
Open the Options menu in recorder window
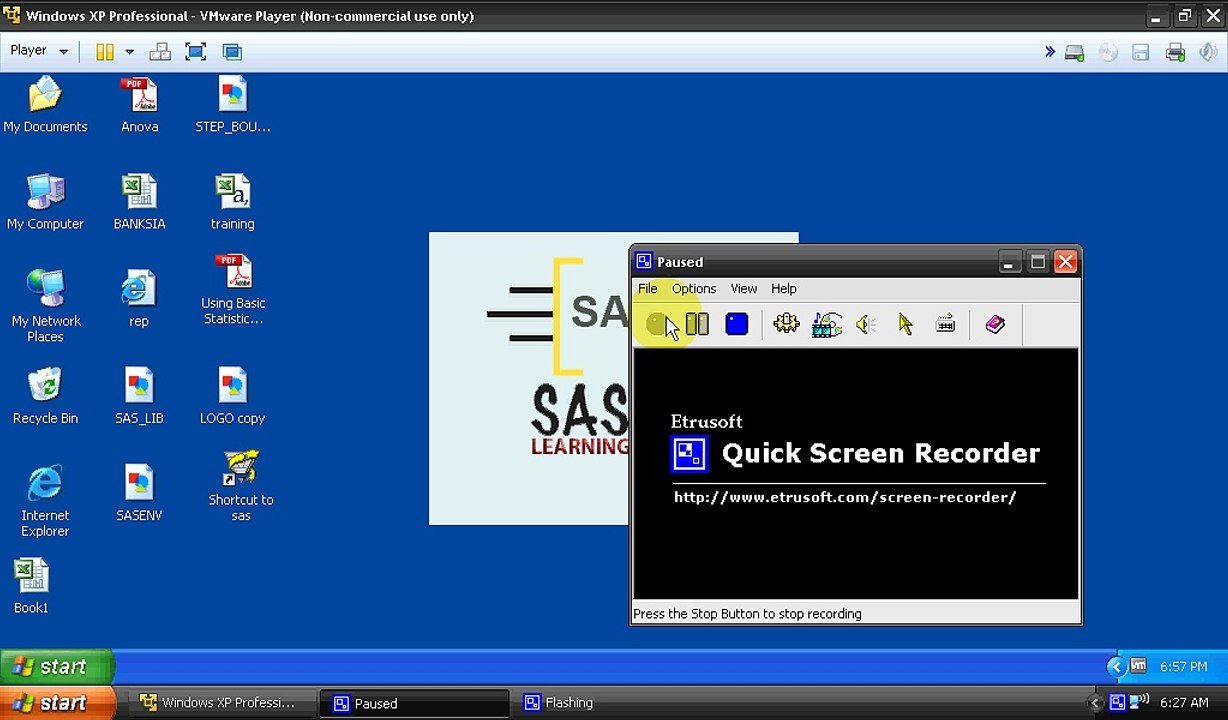click(694, 289)
